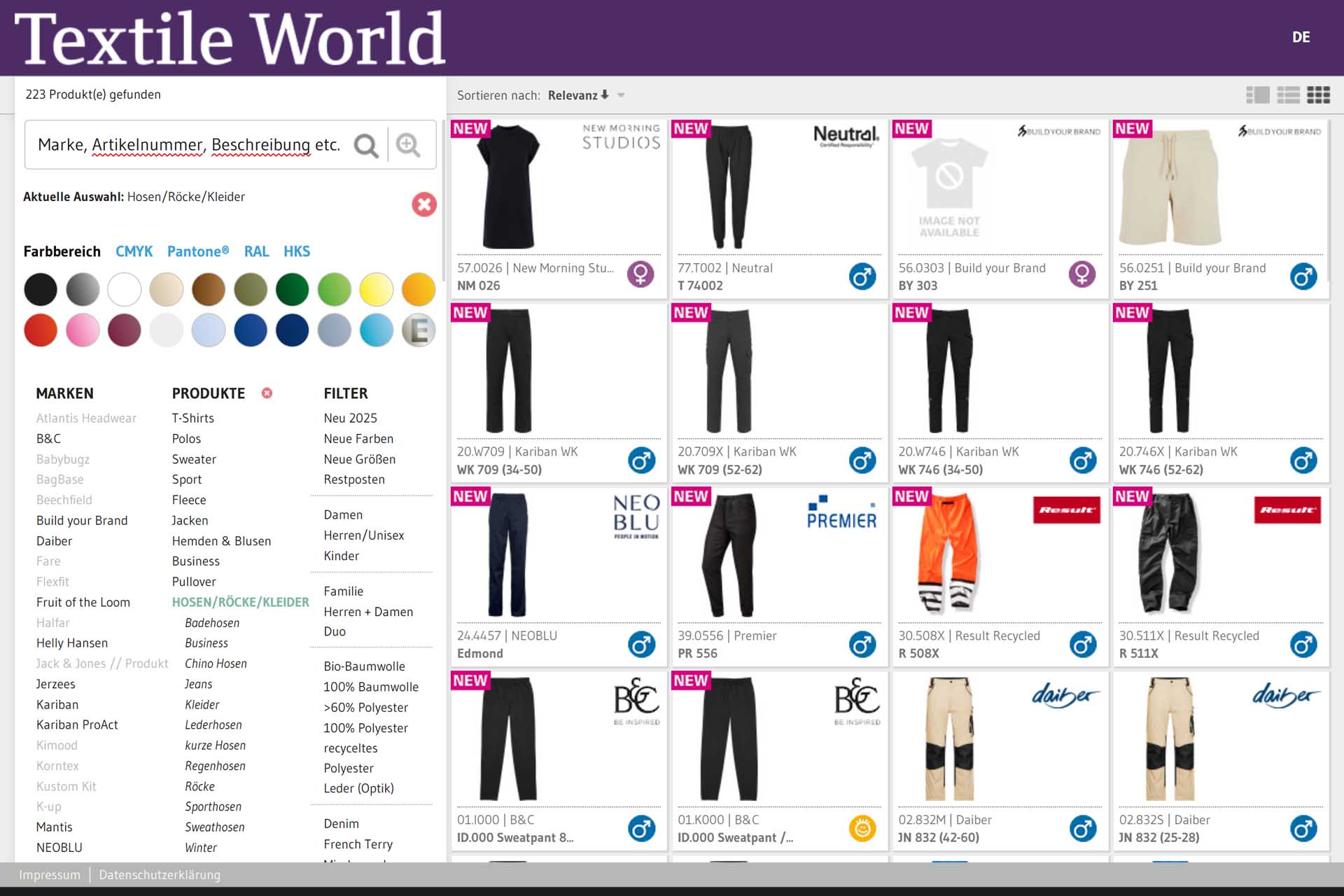Filter by brand Kariban ProAct
Viewport: 1344px width, 896px height.
pyautogui.click(x=77, y=725)
